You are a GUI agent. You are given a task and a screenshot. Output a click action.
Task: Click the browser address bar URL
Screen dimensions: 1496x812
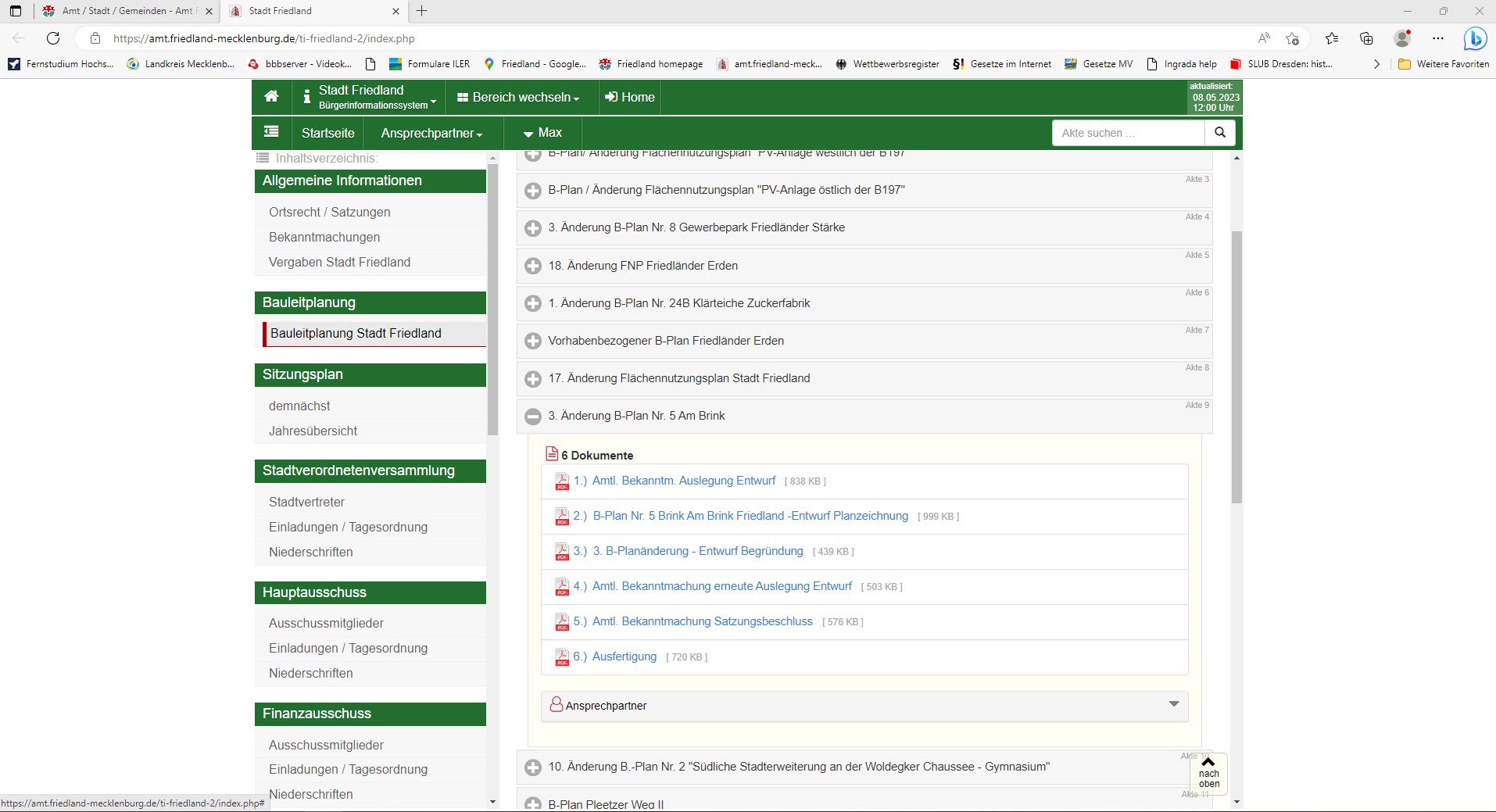(263, 38)
